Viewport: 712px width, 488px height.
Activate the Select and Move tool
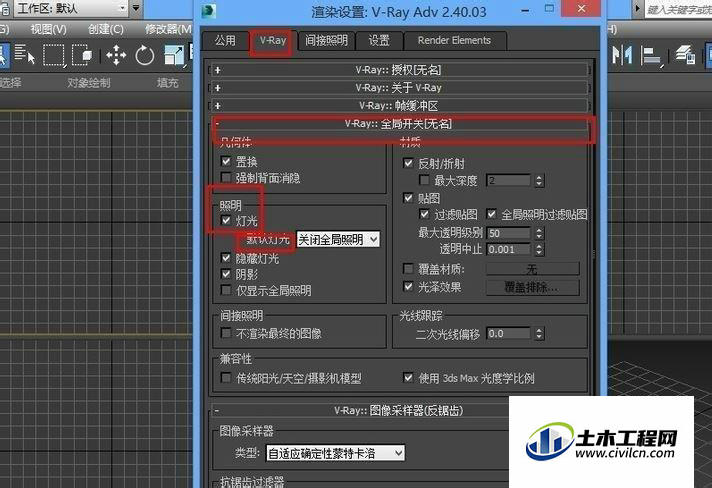click(116, 55)
